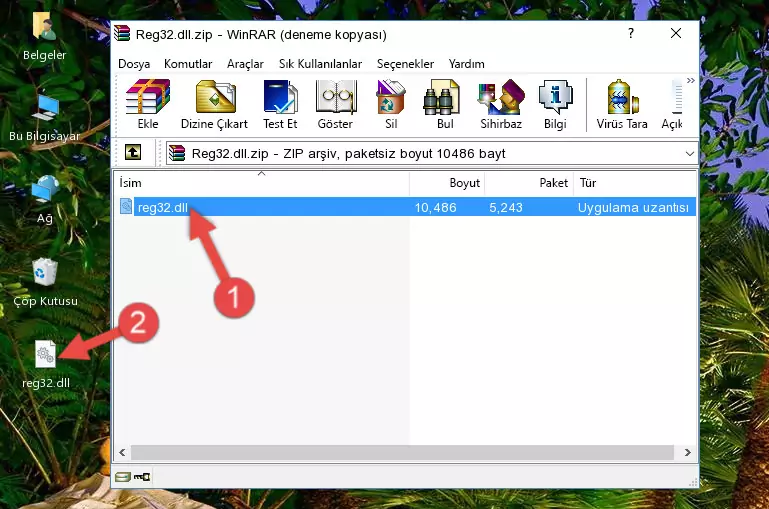Click the horizontal scrollbar track

(402, 452)
